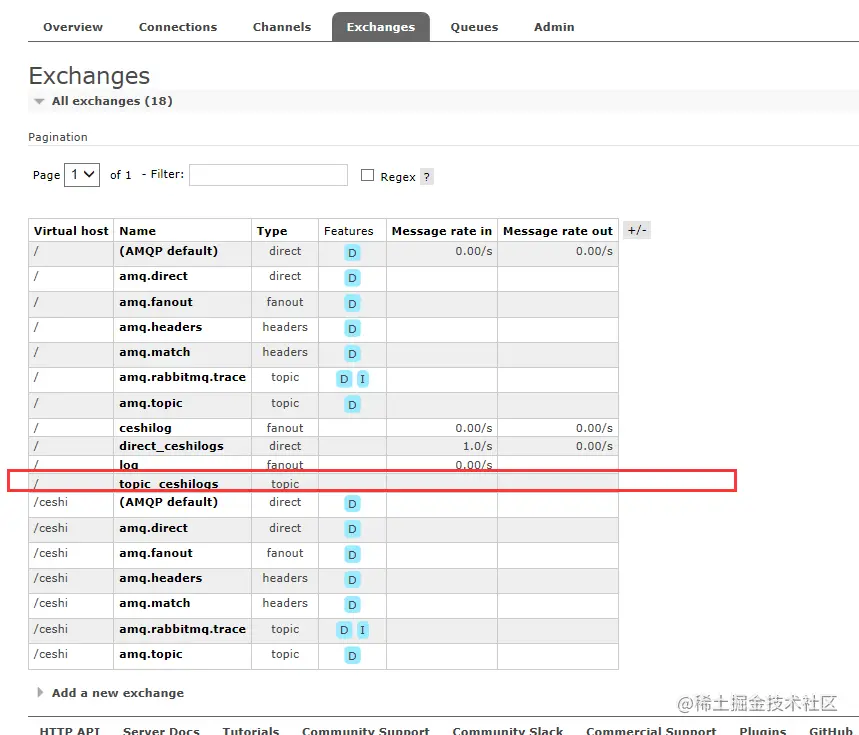
Task: Open the direct_ceshilogs exchange
Action: click(171, 446)
